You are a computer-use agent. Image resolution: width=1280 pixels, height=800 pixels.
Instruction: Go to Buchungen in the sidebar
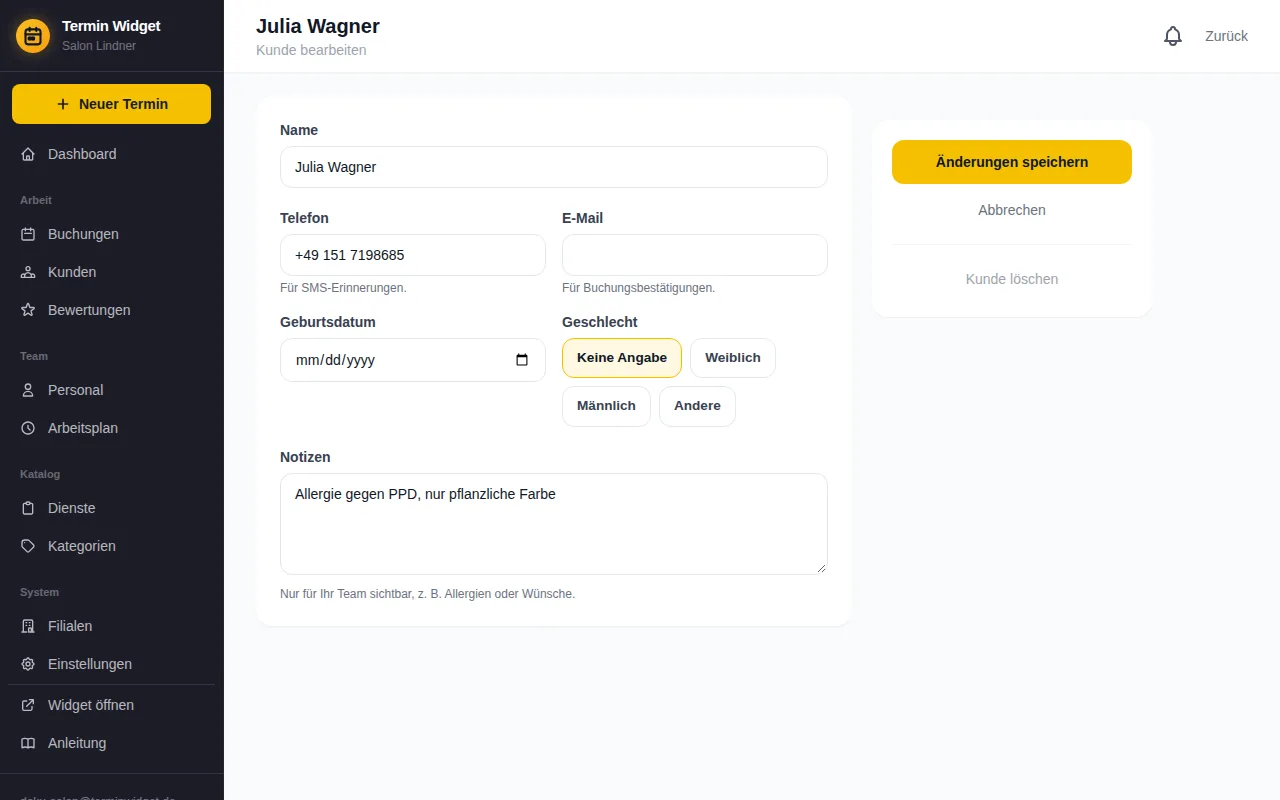[112, 234]
